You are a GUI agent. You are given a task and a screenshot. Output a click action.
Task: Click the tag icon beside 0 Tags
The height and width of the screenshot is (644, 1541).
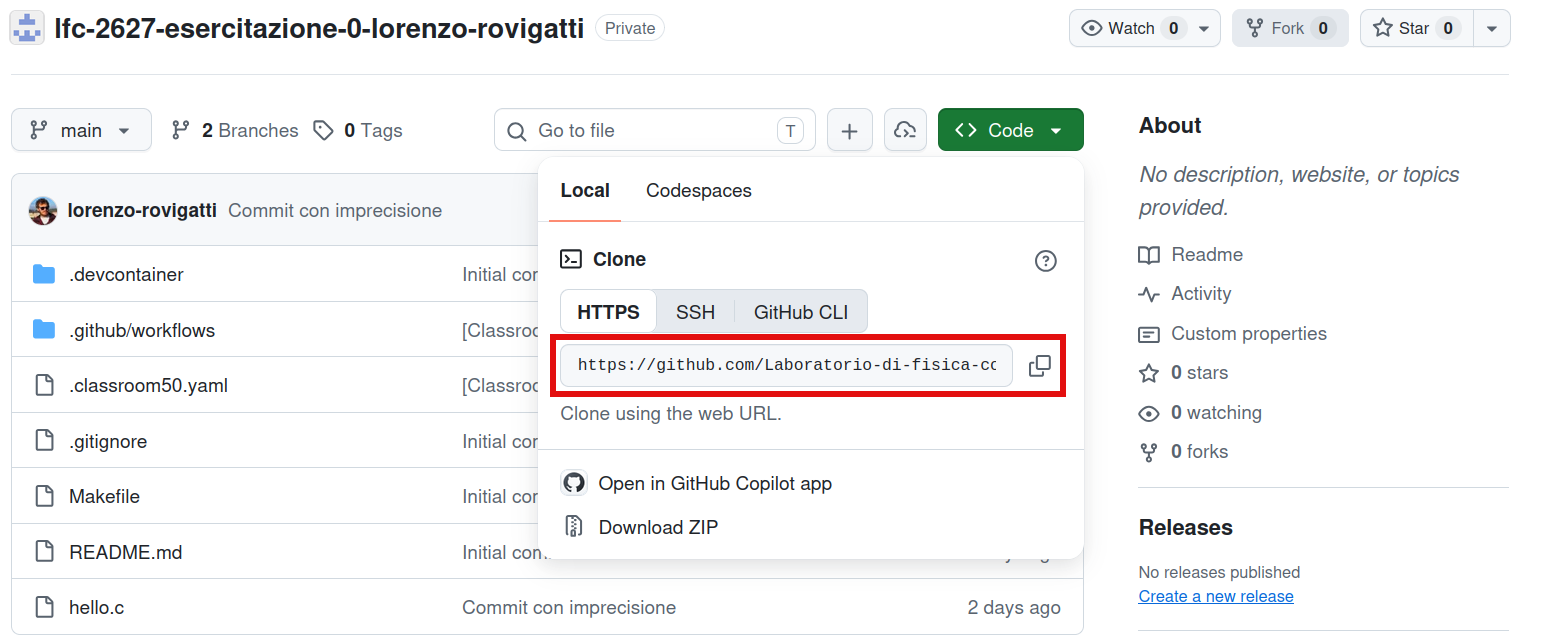click(323, 131)
